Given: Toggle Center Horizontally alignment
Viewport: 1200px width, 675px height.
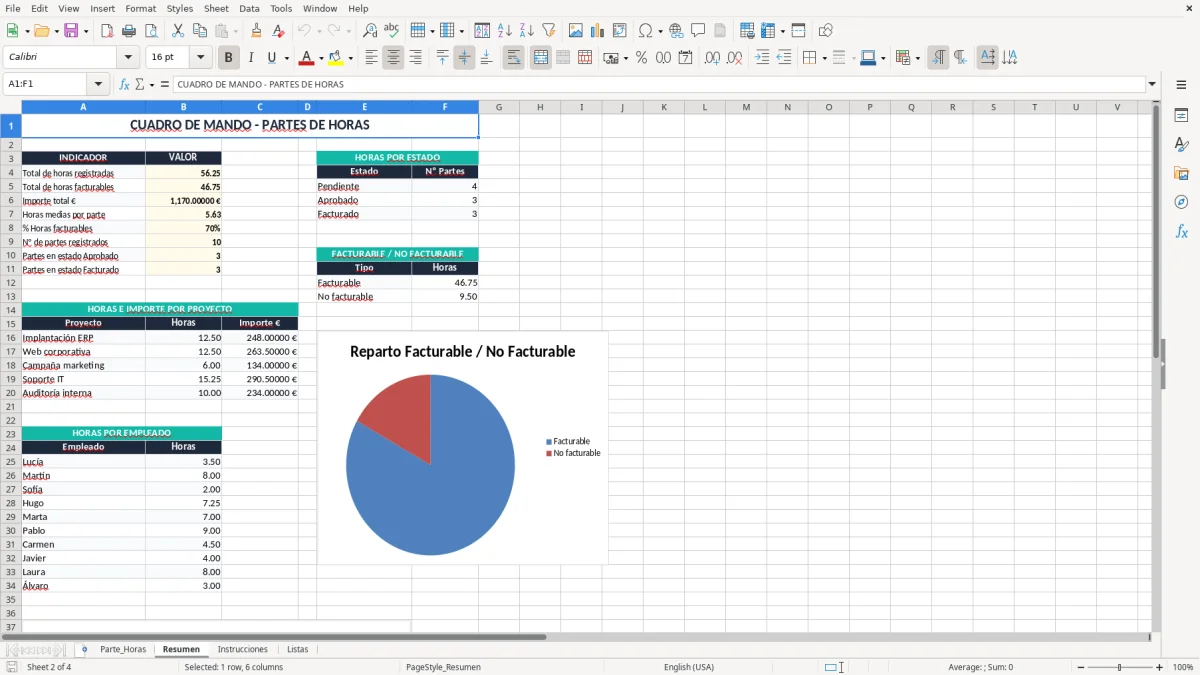Looking at the screenshot, I should tap(393, 58).
